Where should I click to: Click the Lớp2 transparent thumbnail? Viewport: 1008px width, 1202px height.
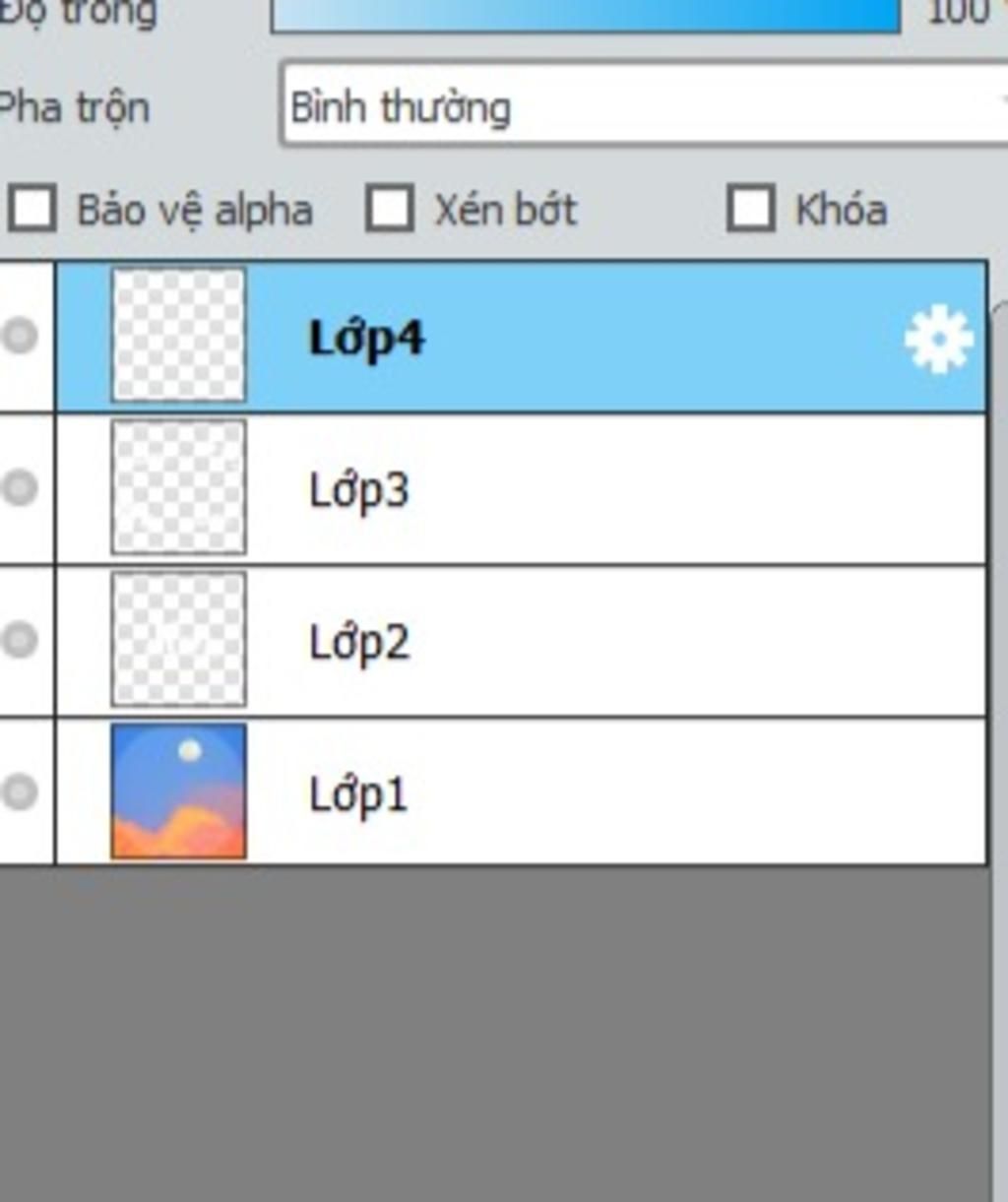click(x=178, y=640)
